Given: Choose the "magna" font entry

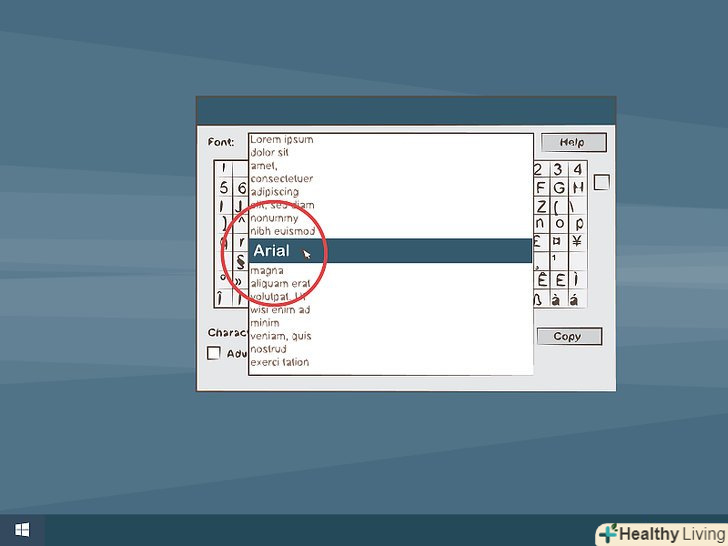Looking at the screenshot, I should [x=267, y=271].
